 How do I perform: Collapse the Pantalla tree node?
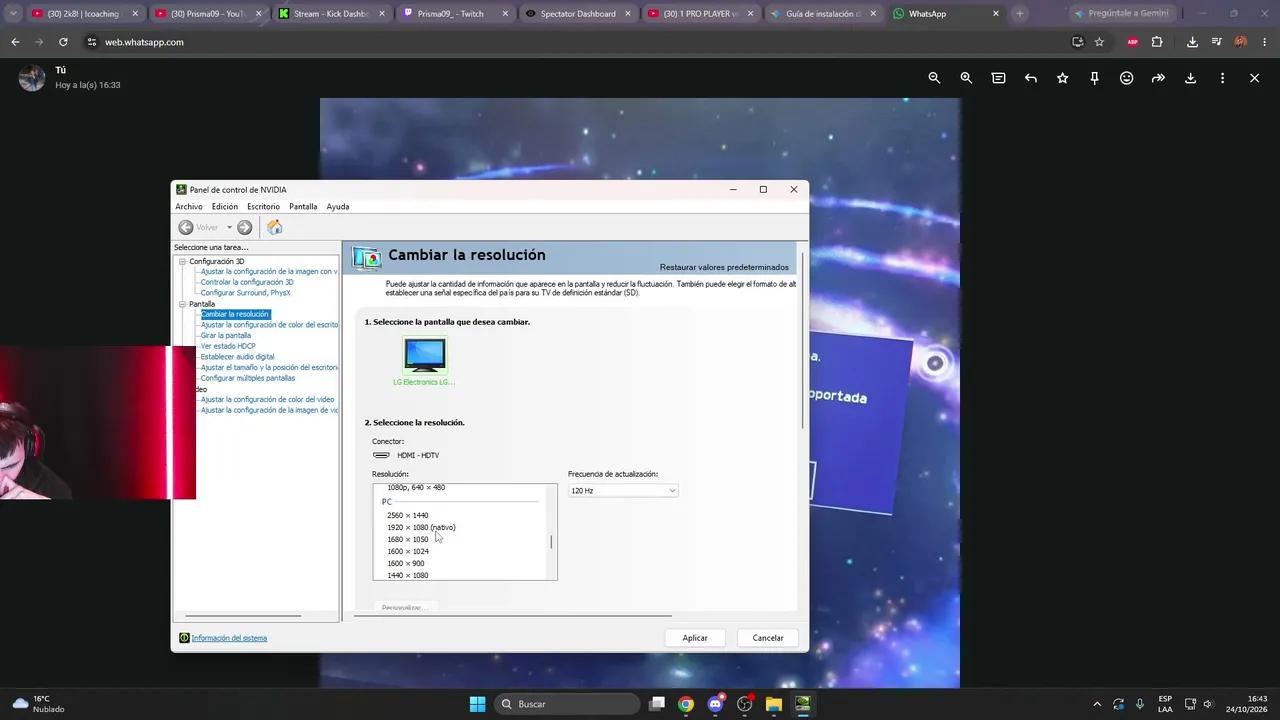click(182, 304)
